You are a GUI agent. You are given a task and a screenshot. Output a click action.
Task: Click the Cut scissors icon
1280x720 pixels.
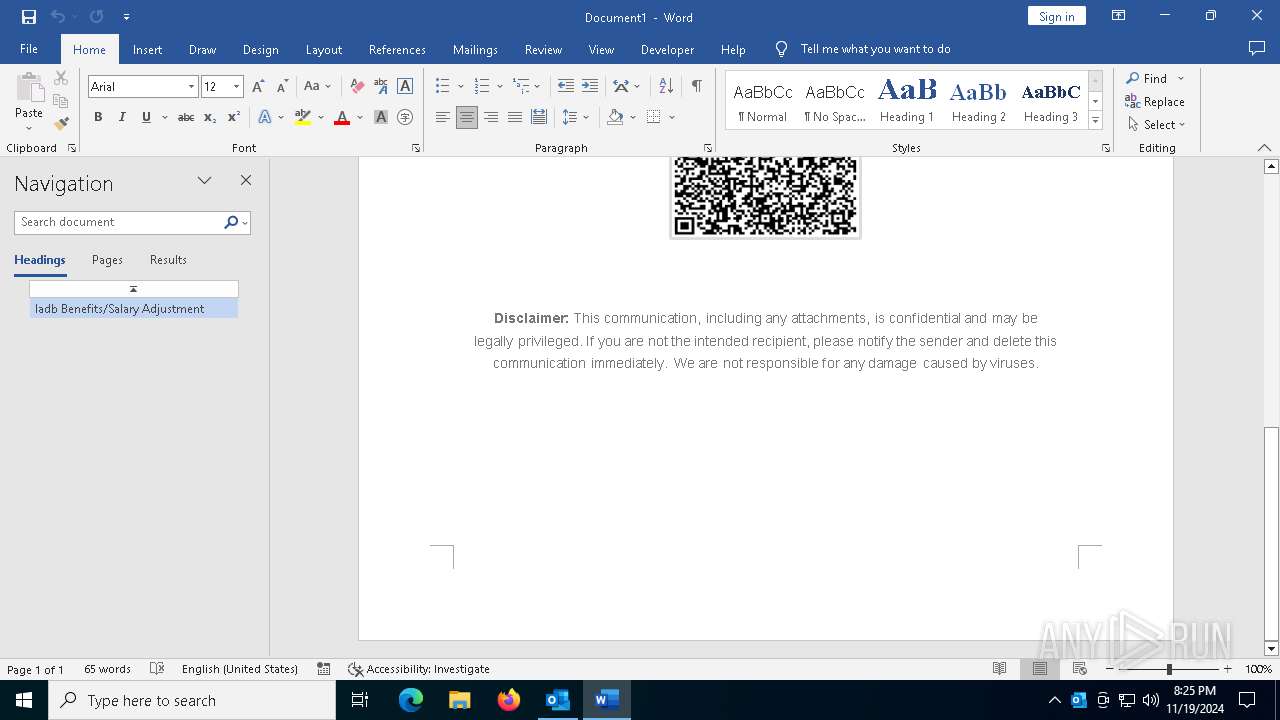[61, 78]
